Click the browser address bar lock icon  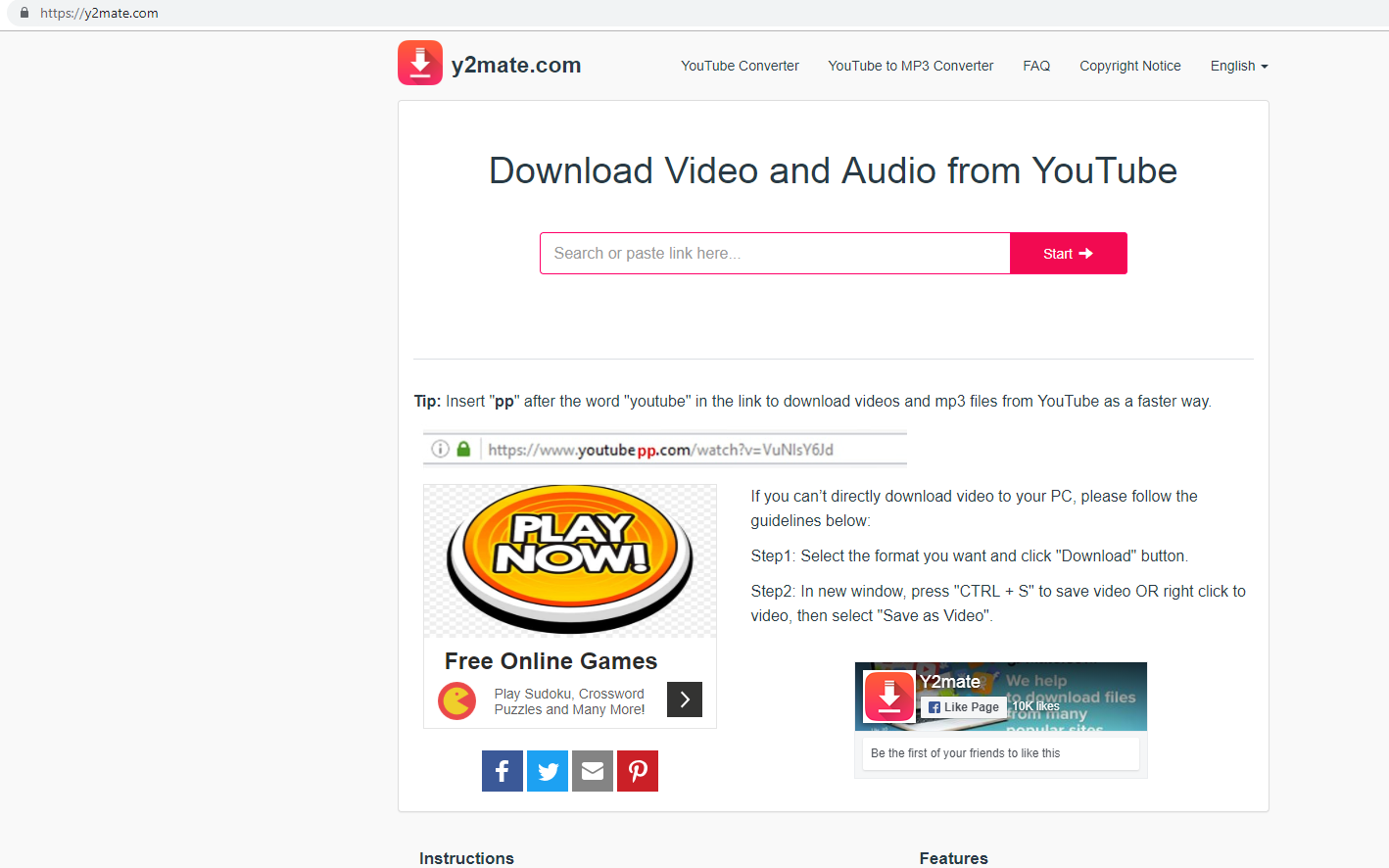(24, 13)
